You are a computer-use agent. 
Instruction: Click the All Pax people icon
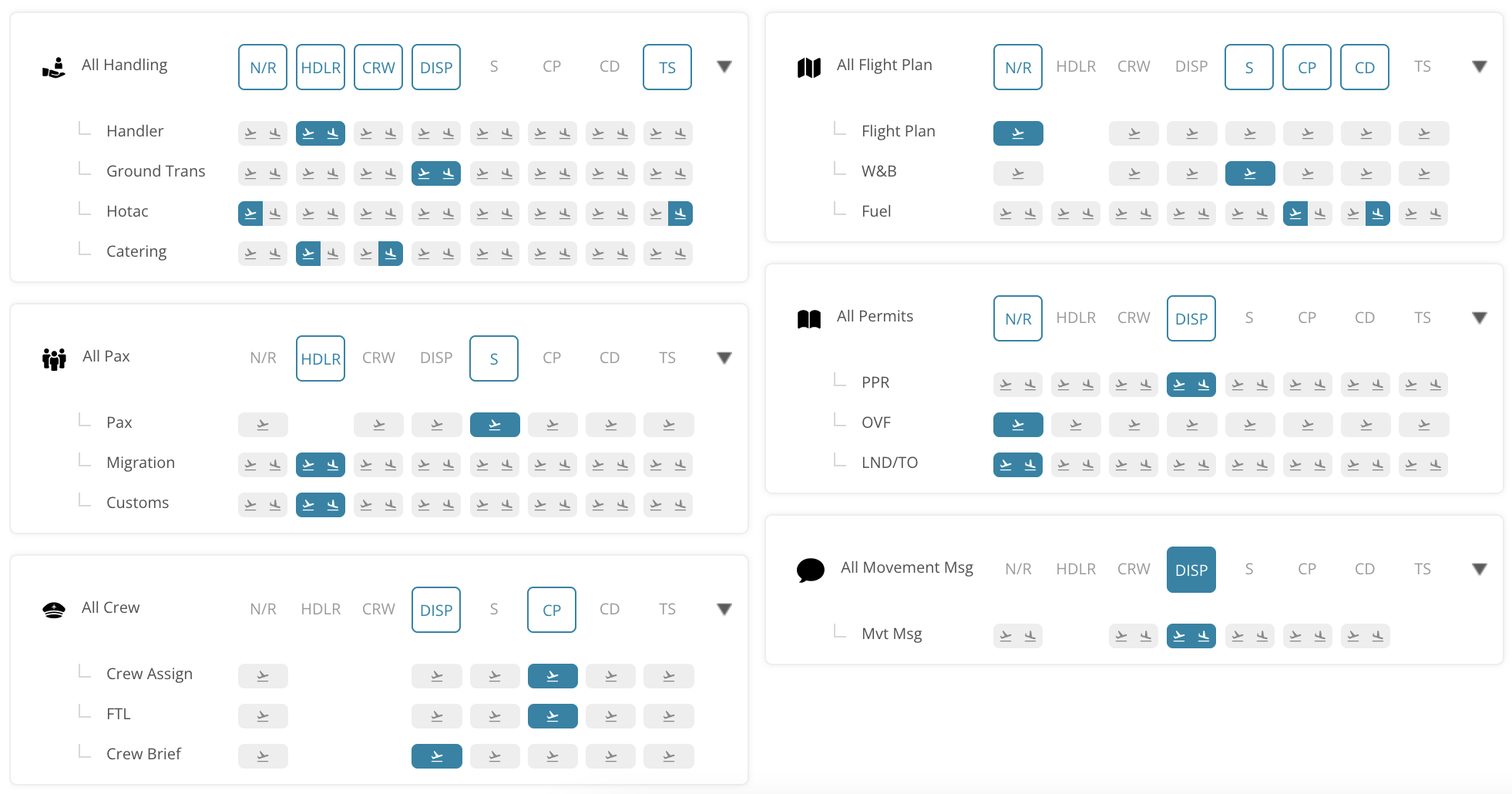click(x=54, y=358)
